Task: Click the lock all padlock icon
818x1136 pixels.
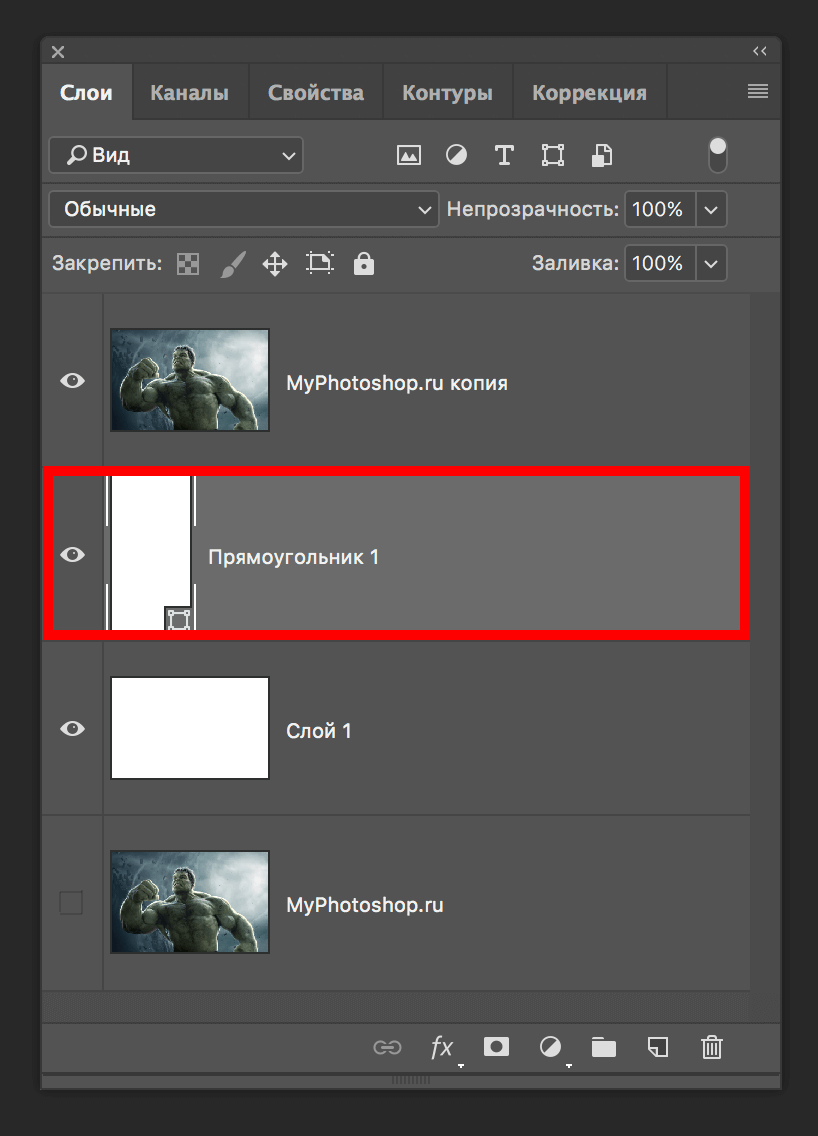Action: pyautogui.click(x=364, y=264)
